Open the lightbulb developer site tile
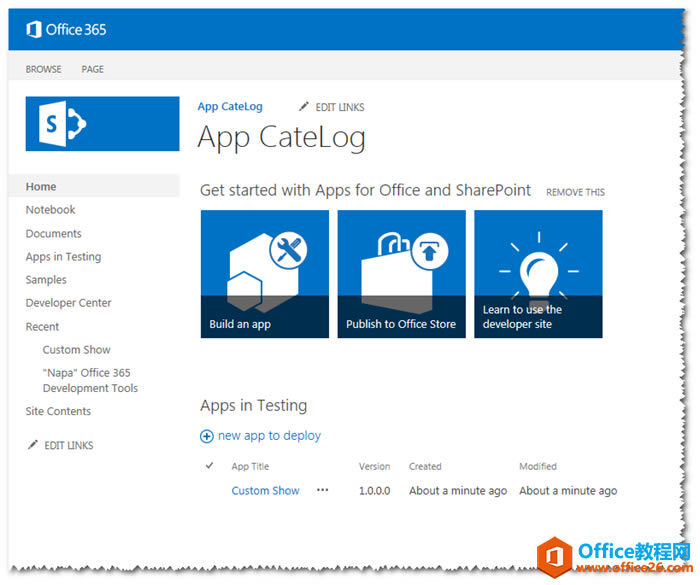The width and height of the screenshot is (700, 585). tap(538, 273)
